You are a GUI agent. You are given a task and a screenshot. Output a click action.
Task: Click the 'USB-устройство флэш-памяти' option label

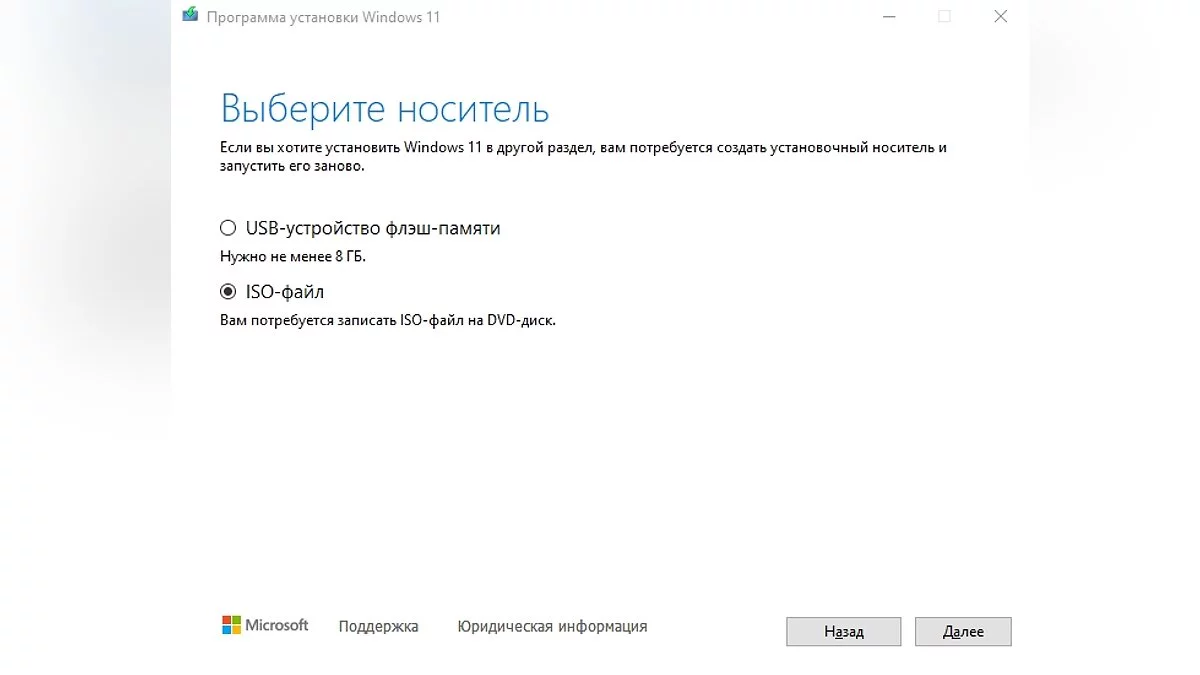click(x=373, y=228)
